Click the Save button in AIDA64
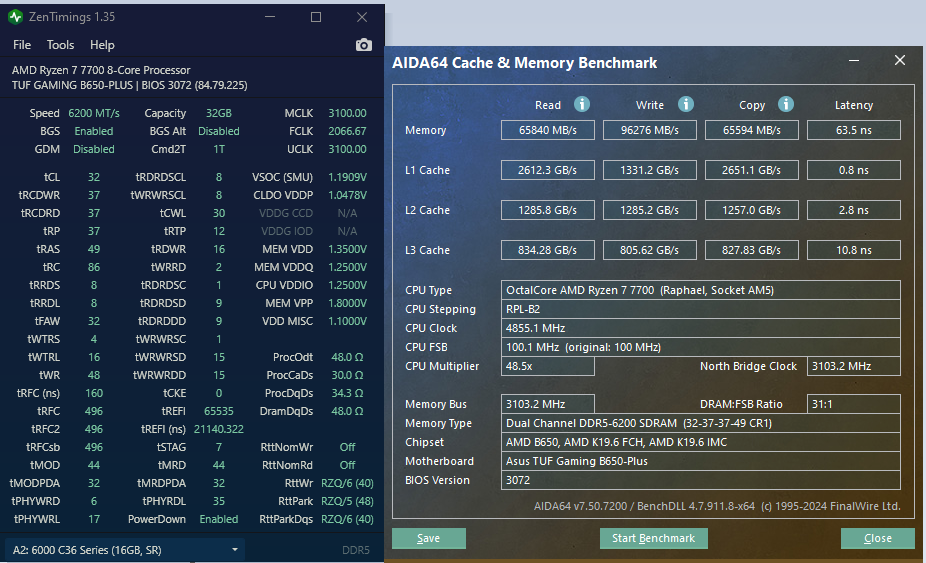 pyautogui.click(x=429, y=538)
